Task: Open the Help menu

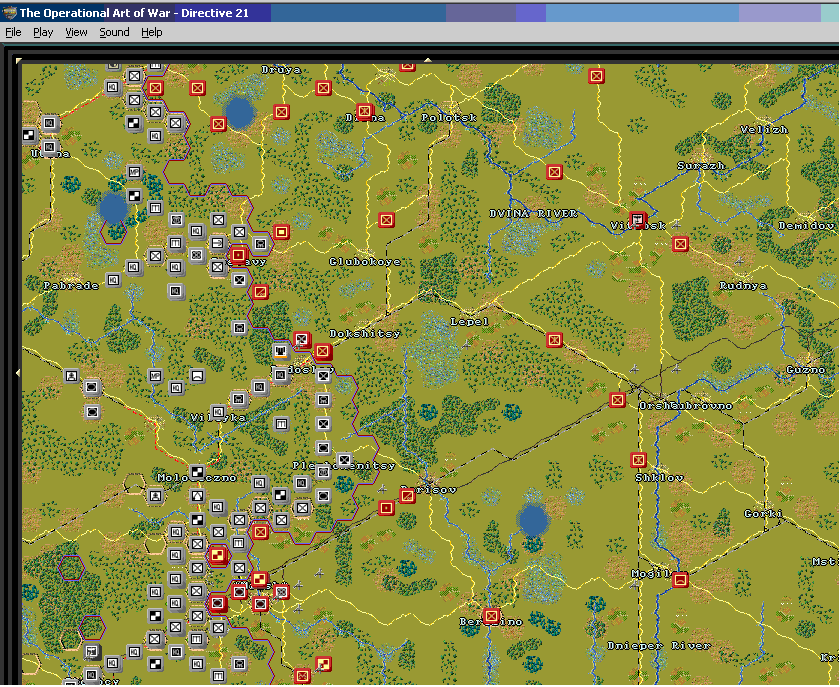Action: pyautogui.click(x=152, y=32)
